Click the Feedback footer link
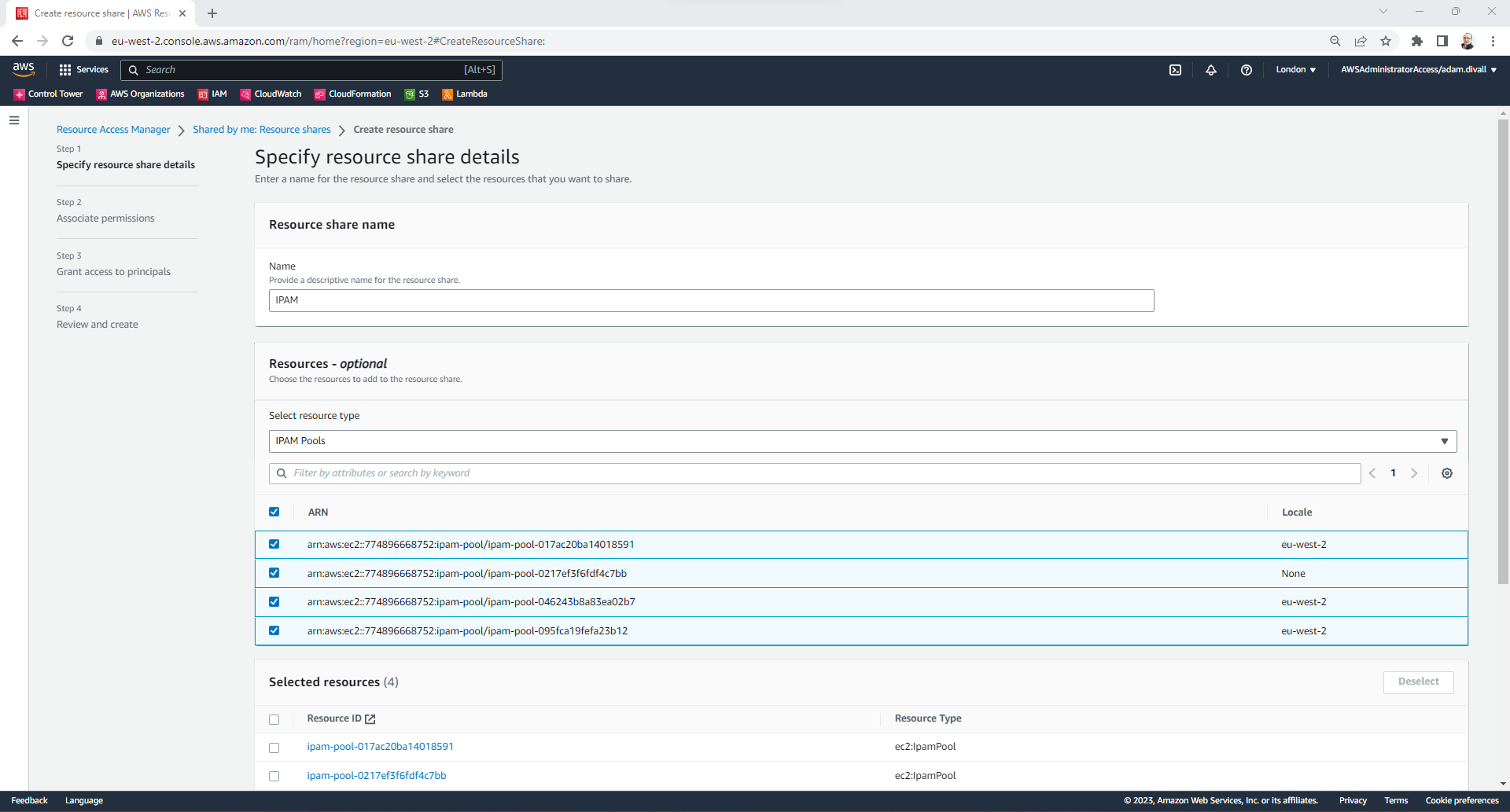This screenshot has width=1510, height=812. point(30,801)
